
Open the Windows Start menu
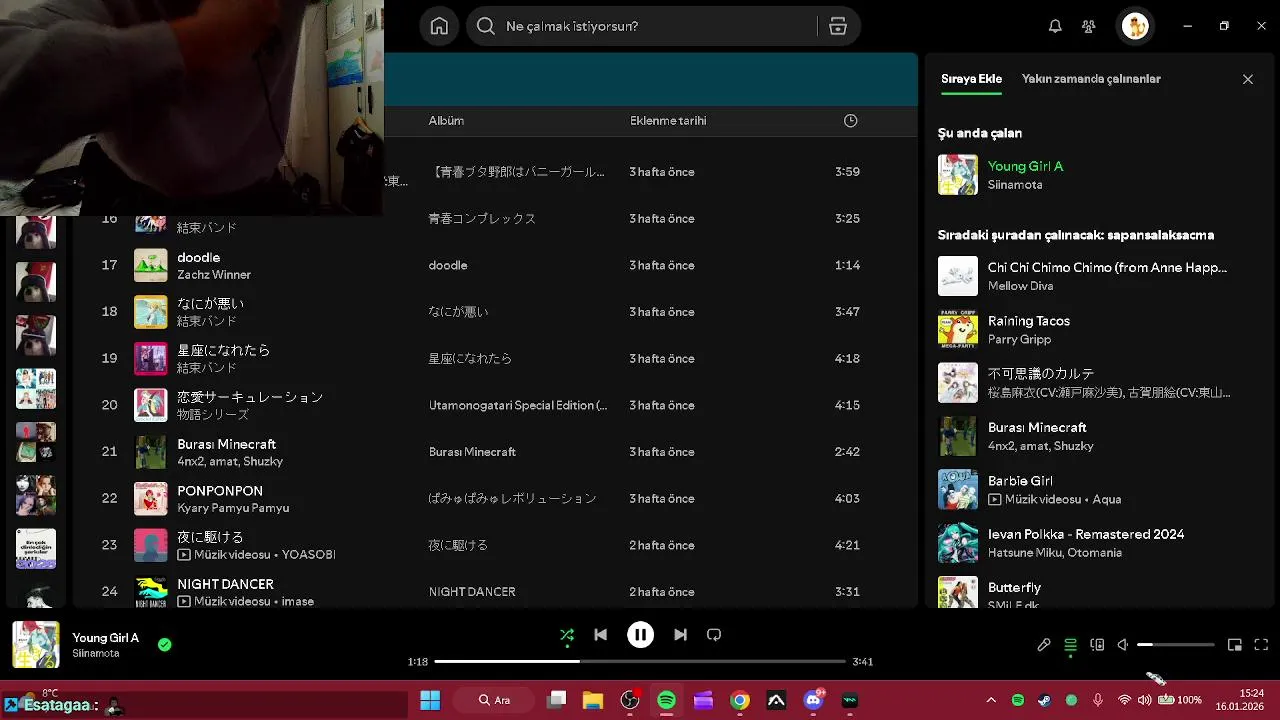coord(430,700)
